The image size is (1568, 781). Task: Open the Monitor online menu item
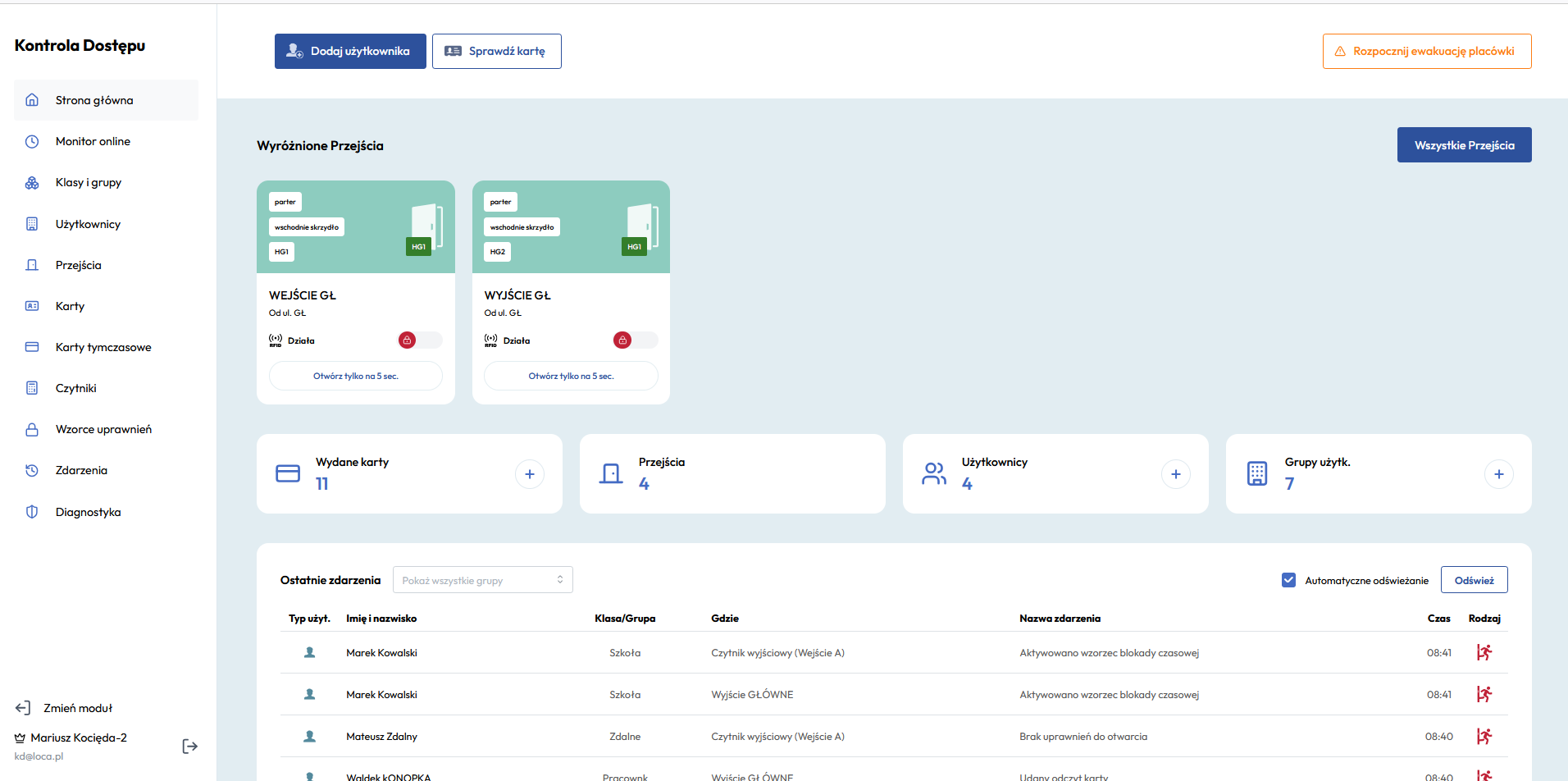click(93, 141)
